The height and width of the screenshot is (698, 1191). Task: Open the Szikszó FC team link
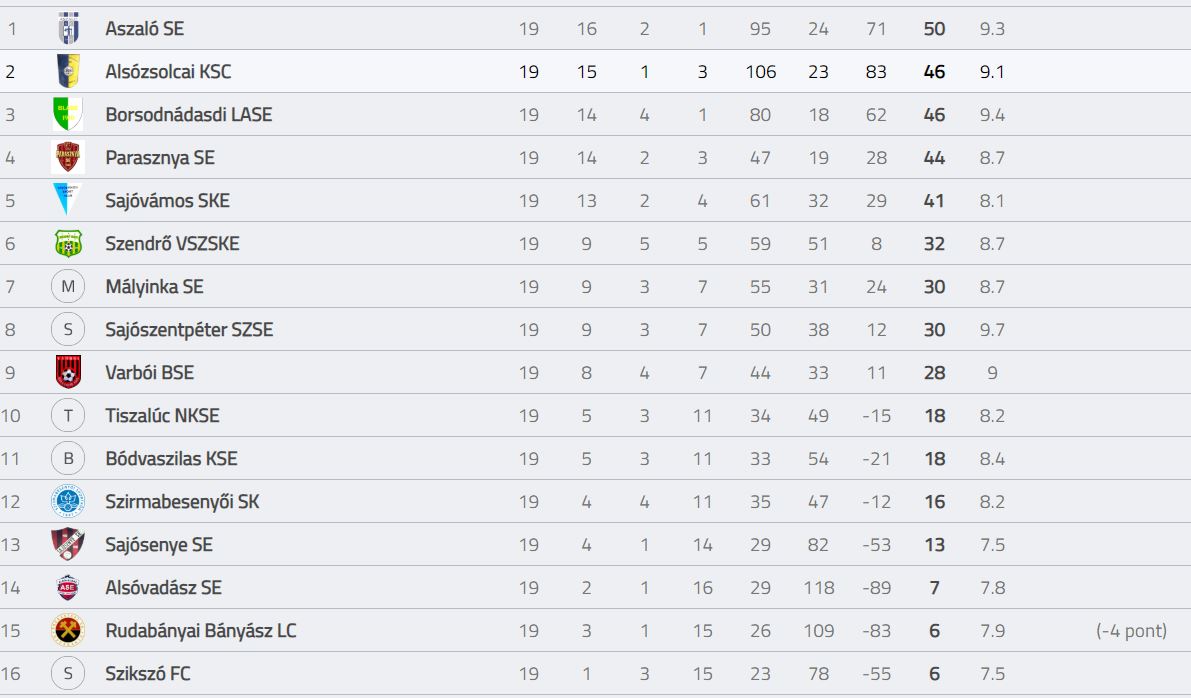point(148,674)
